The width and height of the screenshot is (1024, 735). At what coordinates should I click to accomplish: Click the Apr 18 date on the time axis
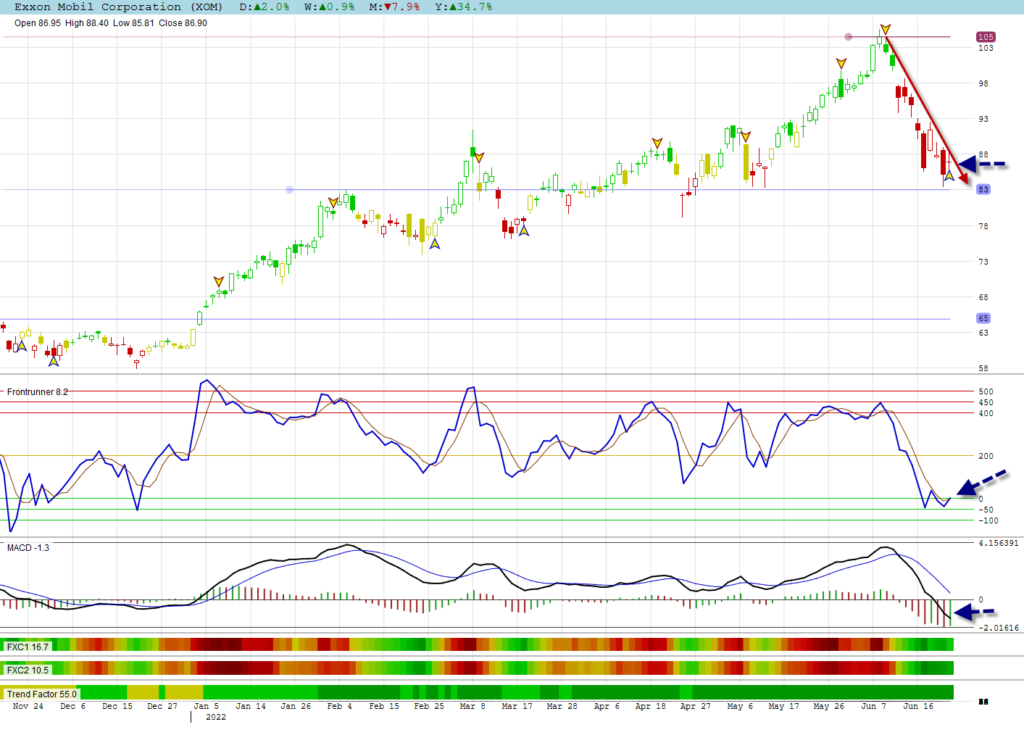pyautogui.click(x=650, y=706)
